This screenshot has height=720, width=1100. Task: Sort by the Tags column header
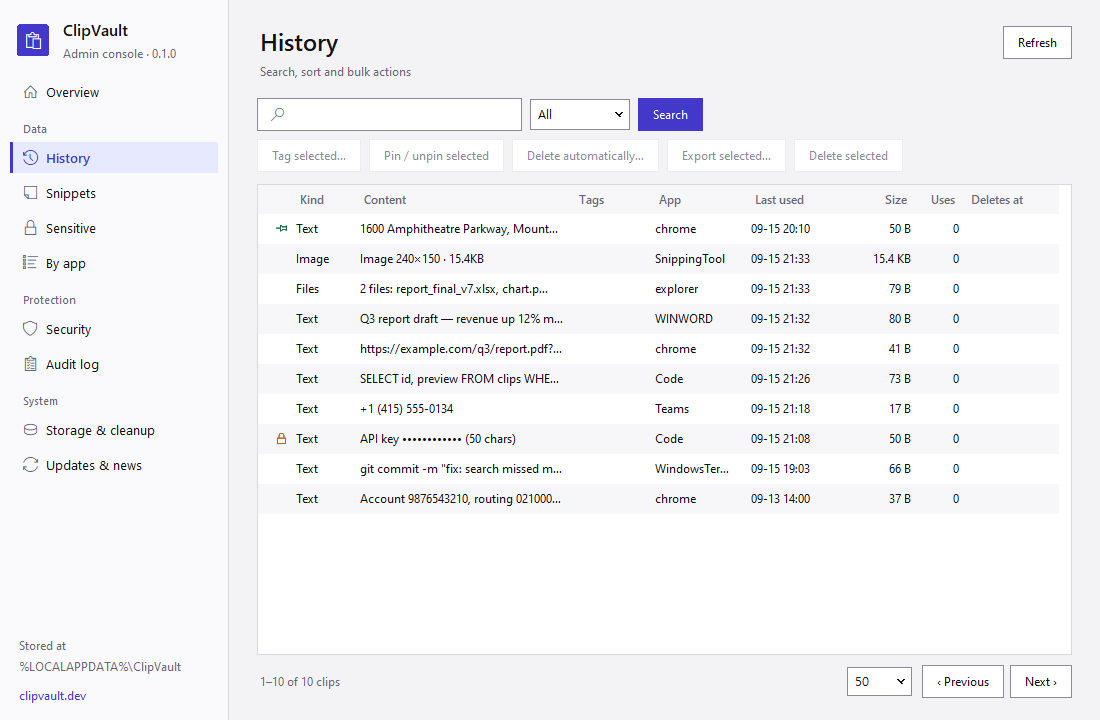pyautogui.click(x=591, y=200)
